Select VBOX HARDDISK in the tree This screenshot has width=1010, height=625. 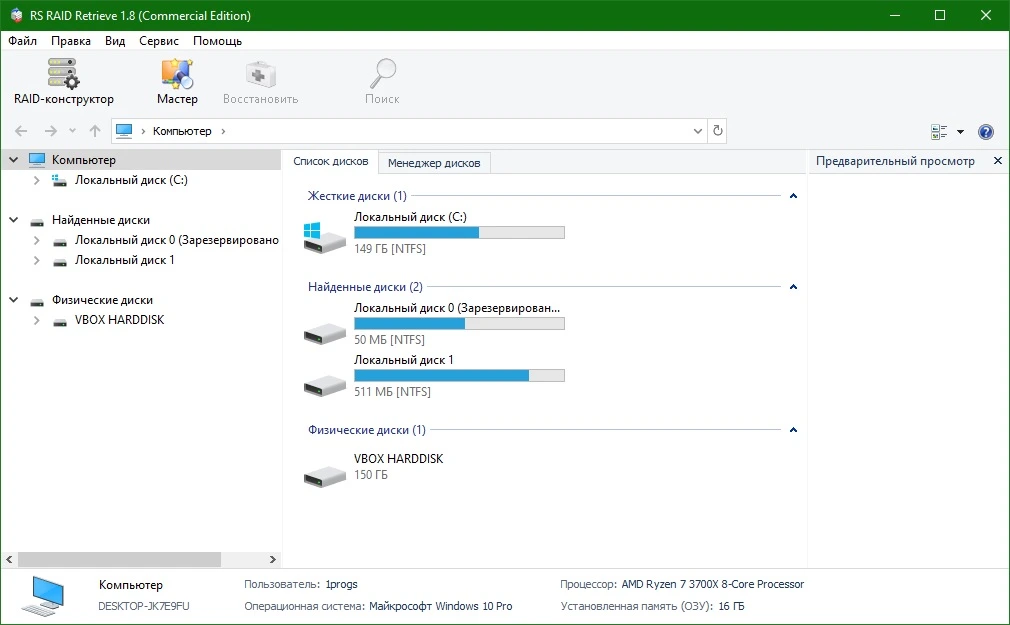(x=120, y=320)
